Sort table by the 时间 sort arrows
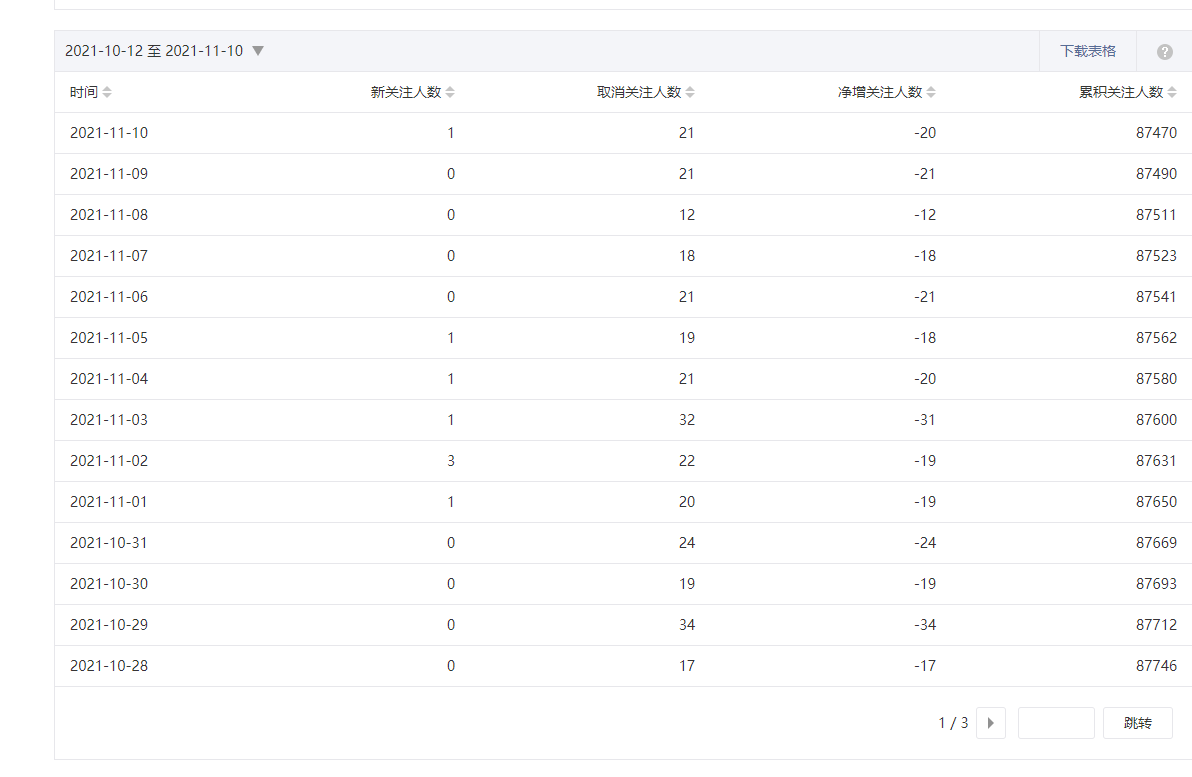The height and width of the screenshot is (777, 1192). pos(107,92)
